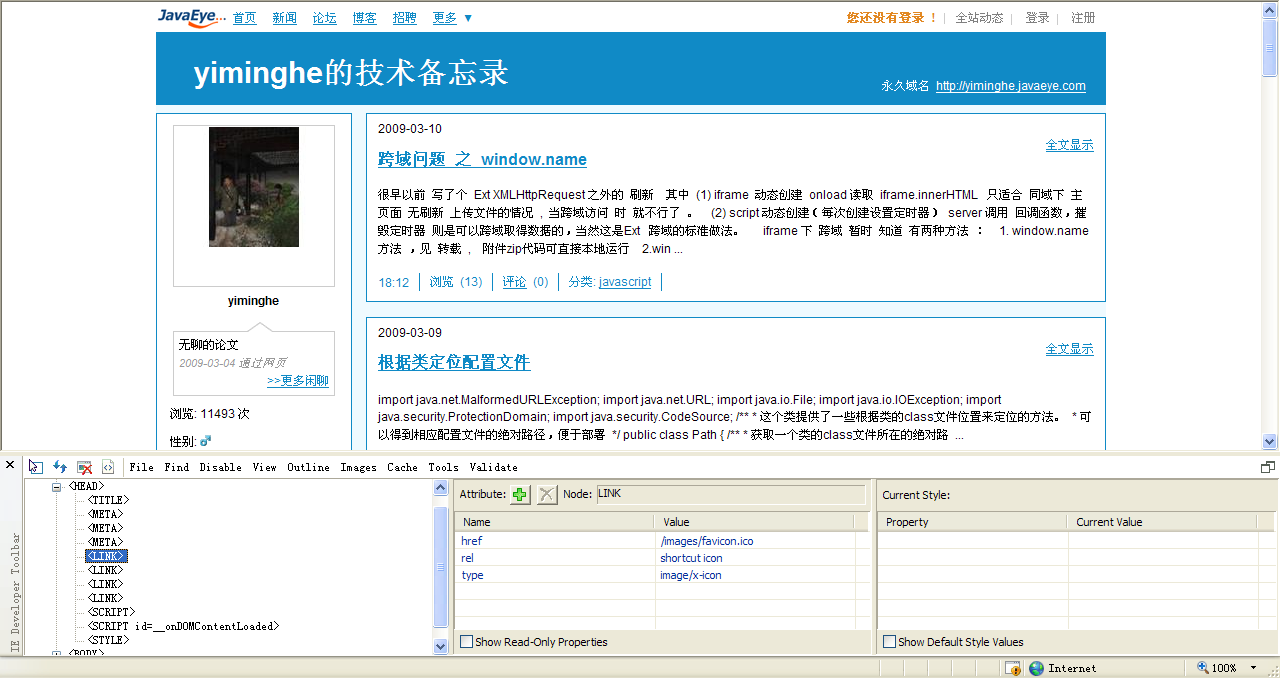Click the remove attribute X icon
The height and width of the screenshot is (678, 1280).
point(547,494)
